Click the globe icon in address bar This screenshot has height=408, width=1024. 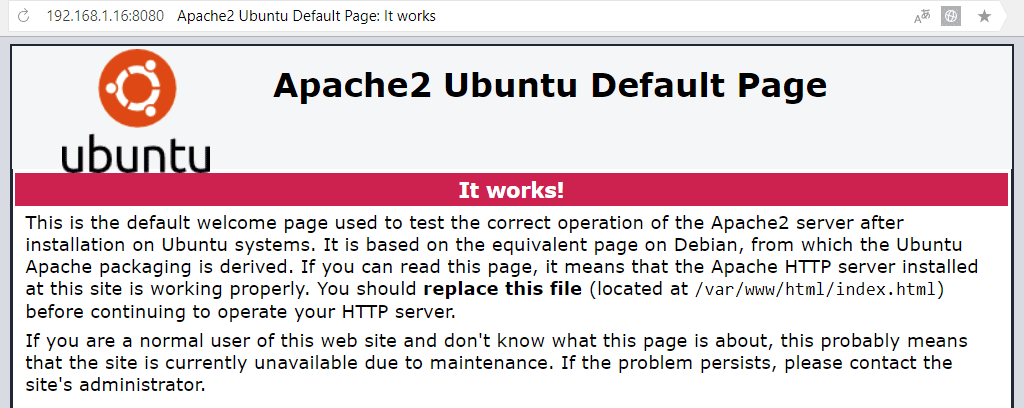pos(951,16)
